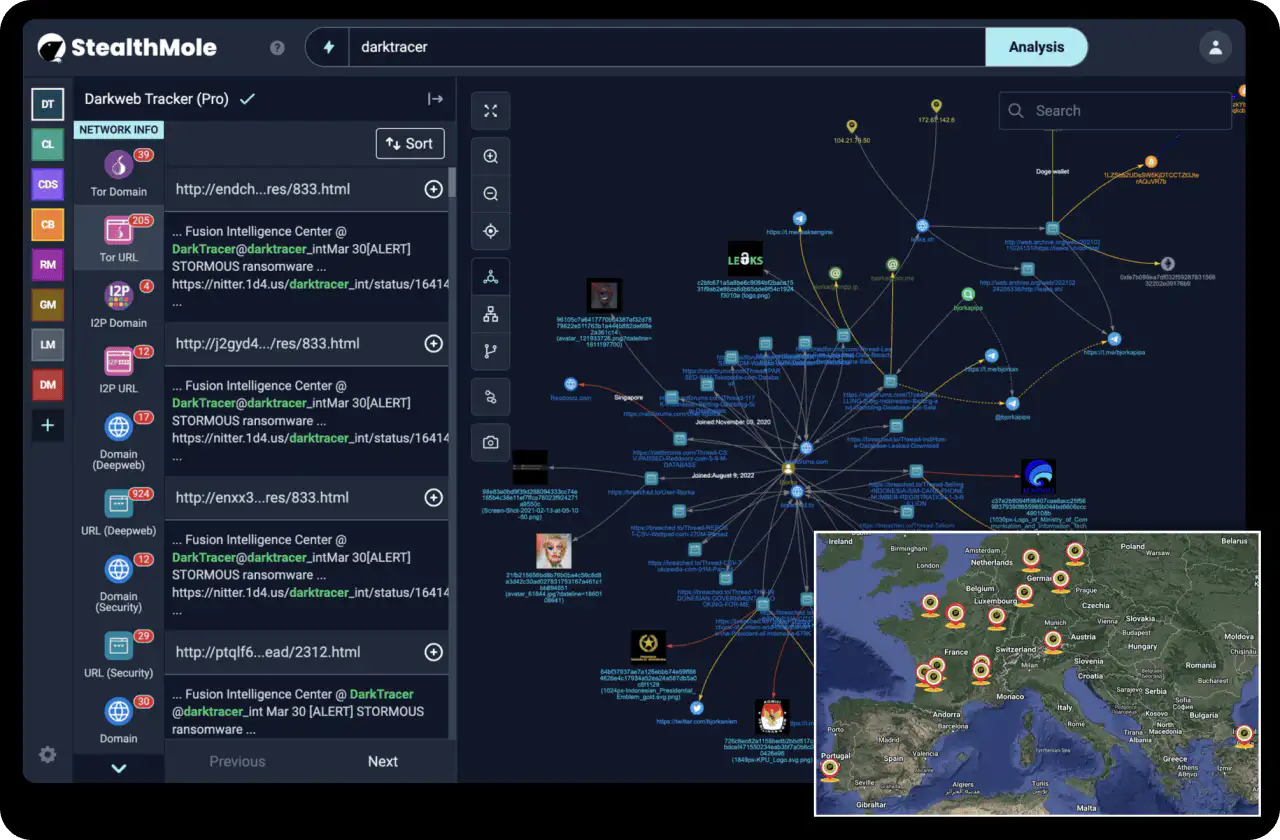Select the Reddoorz.com domain node
The height and width of the screenshot is (840, 1280).
[571, 384]
